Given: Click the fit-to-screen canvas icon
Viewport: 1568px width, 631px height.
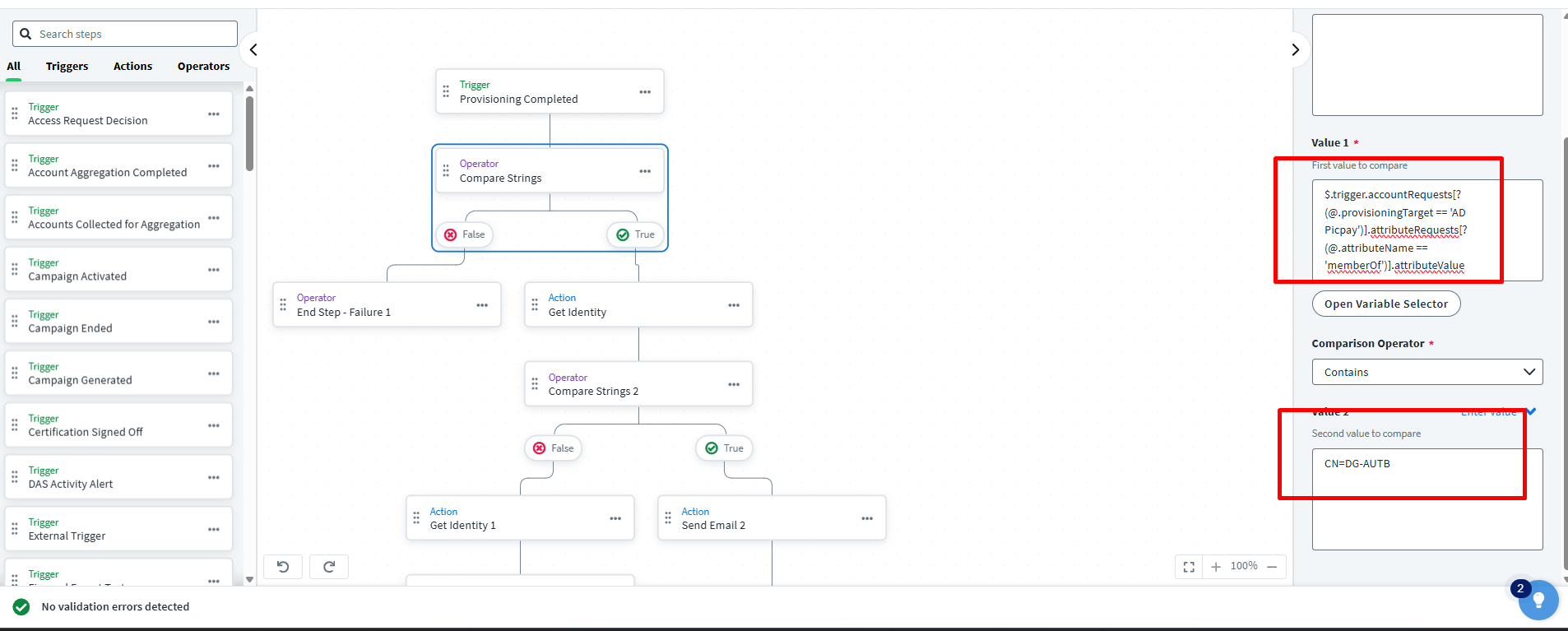Looking at the screenshot, I should 1189,567.
